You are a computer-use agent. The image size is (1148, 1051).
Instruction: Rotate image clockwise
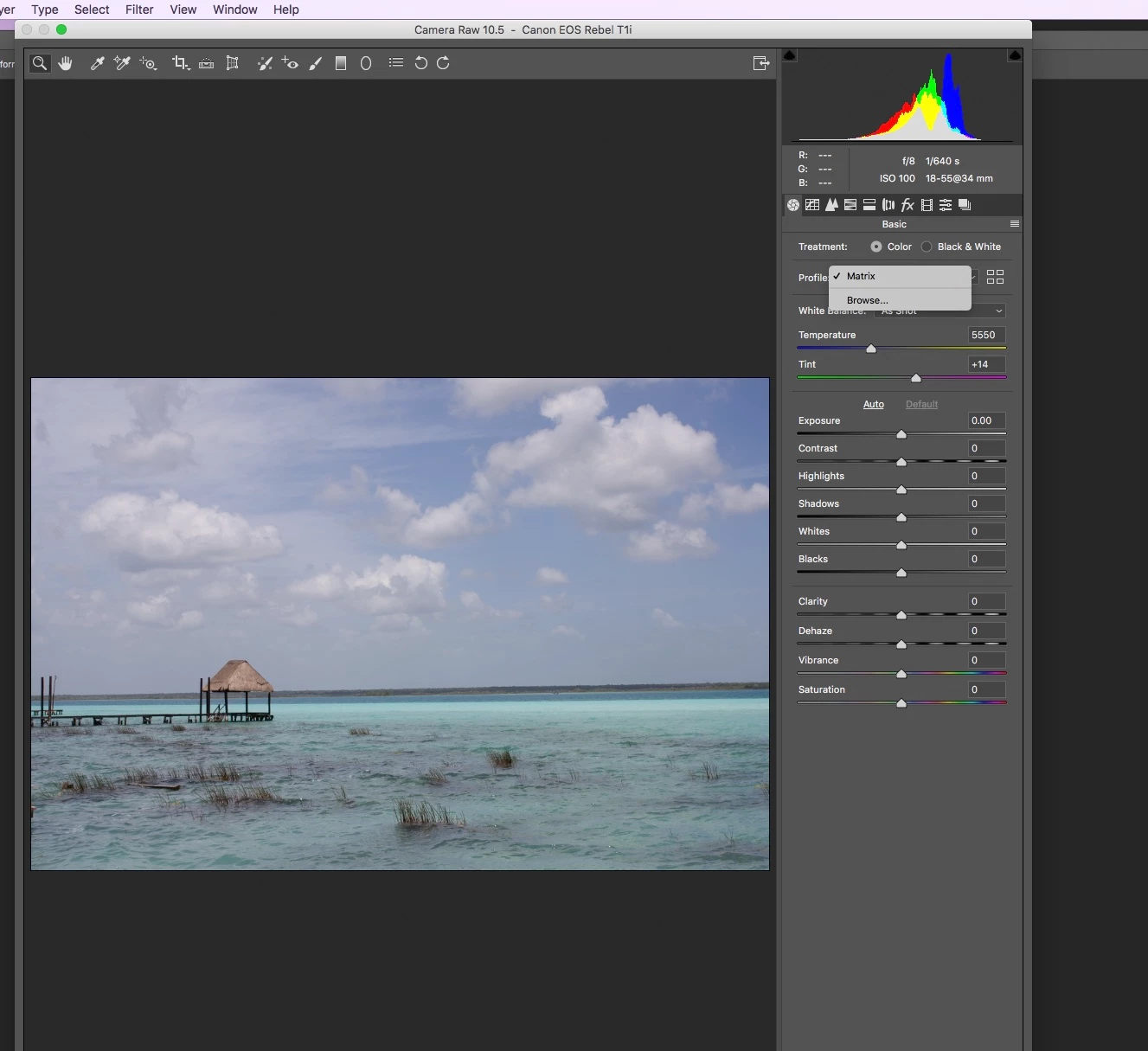(x=443, y=63)
